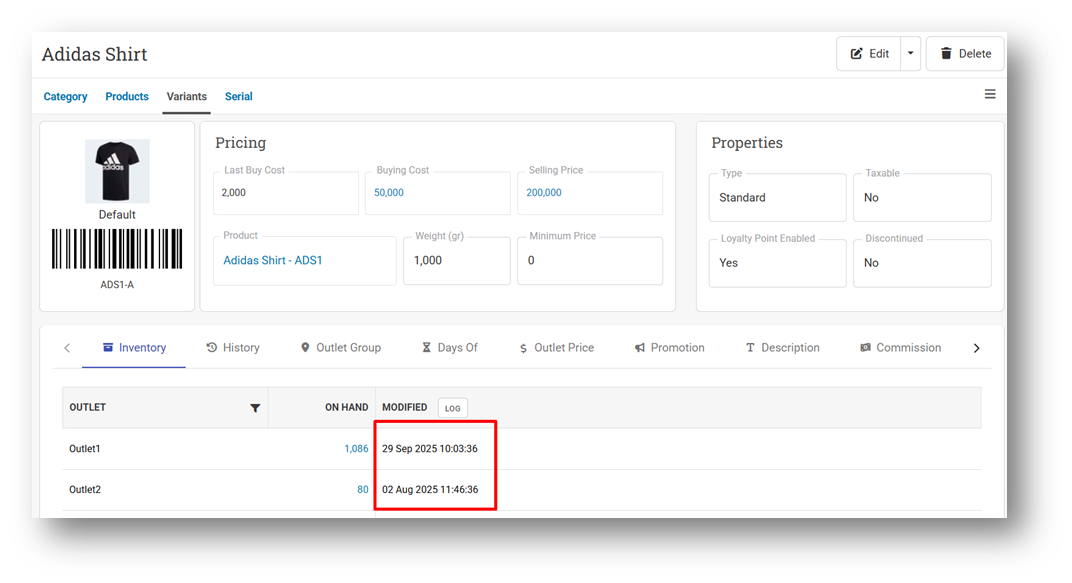Open the dropdown arrow beside Edit
Viewport: 1072px width, 583px height.
911,54
